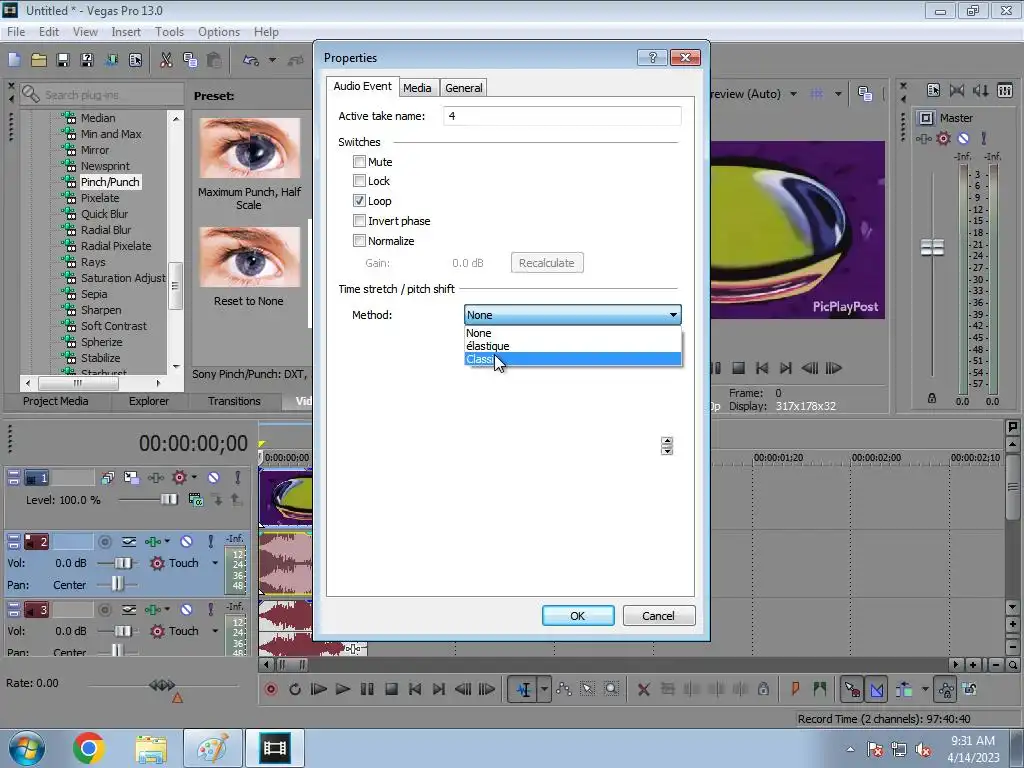The width and height of the screenshot is (1024, 768).
Task: Click the Save project disk icon
Action: click(x=63, y=60)
